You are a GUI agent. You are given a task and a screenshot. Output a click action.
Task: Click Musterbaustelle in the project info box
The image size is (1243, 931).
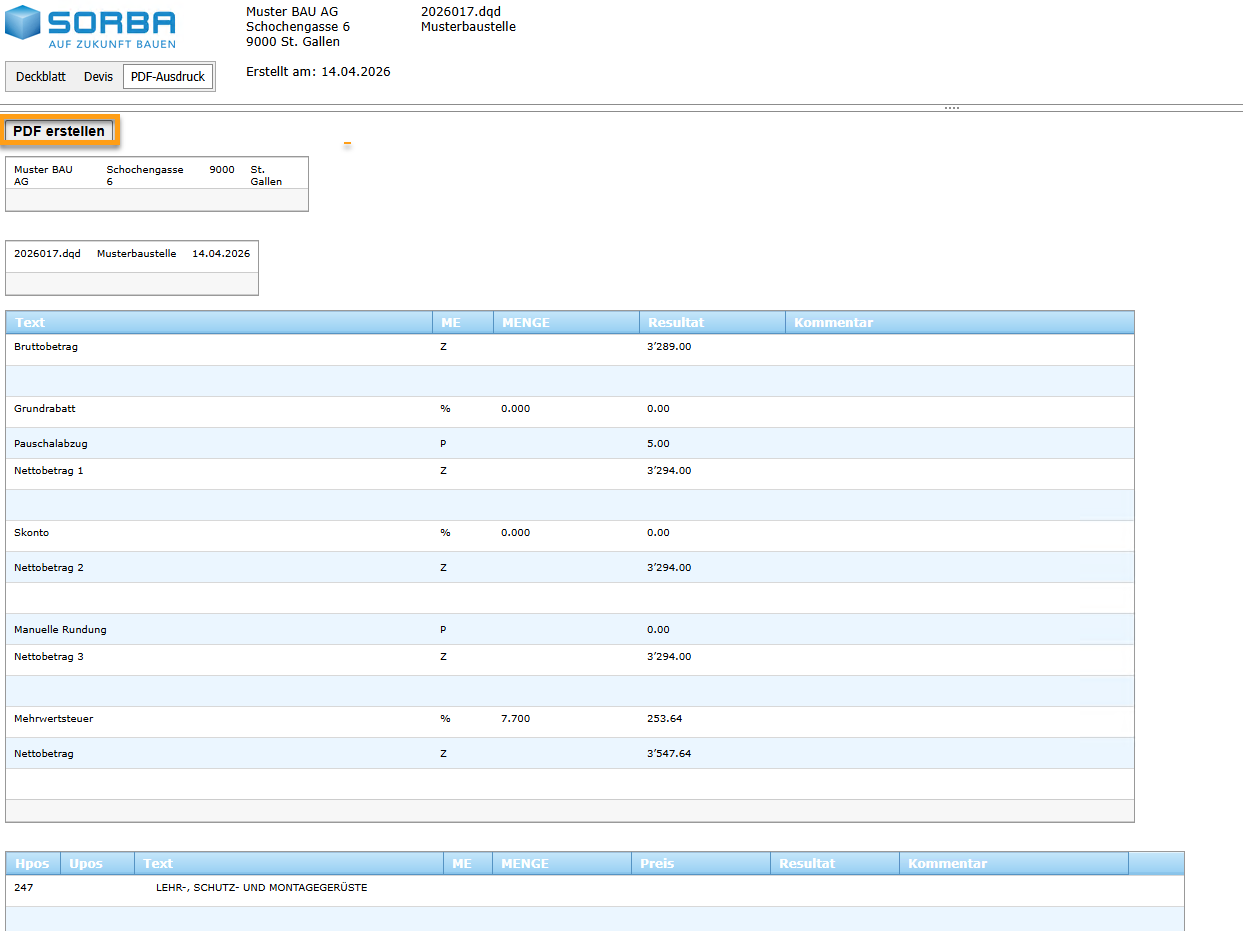coord(136,254)
